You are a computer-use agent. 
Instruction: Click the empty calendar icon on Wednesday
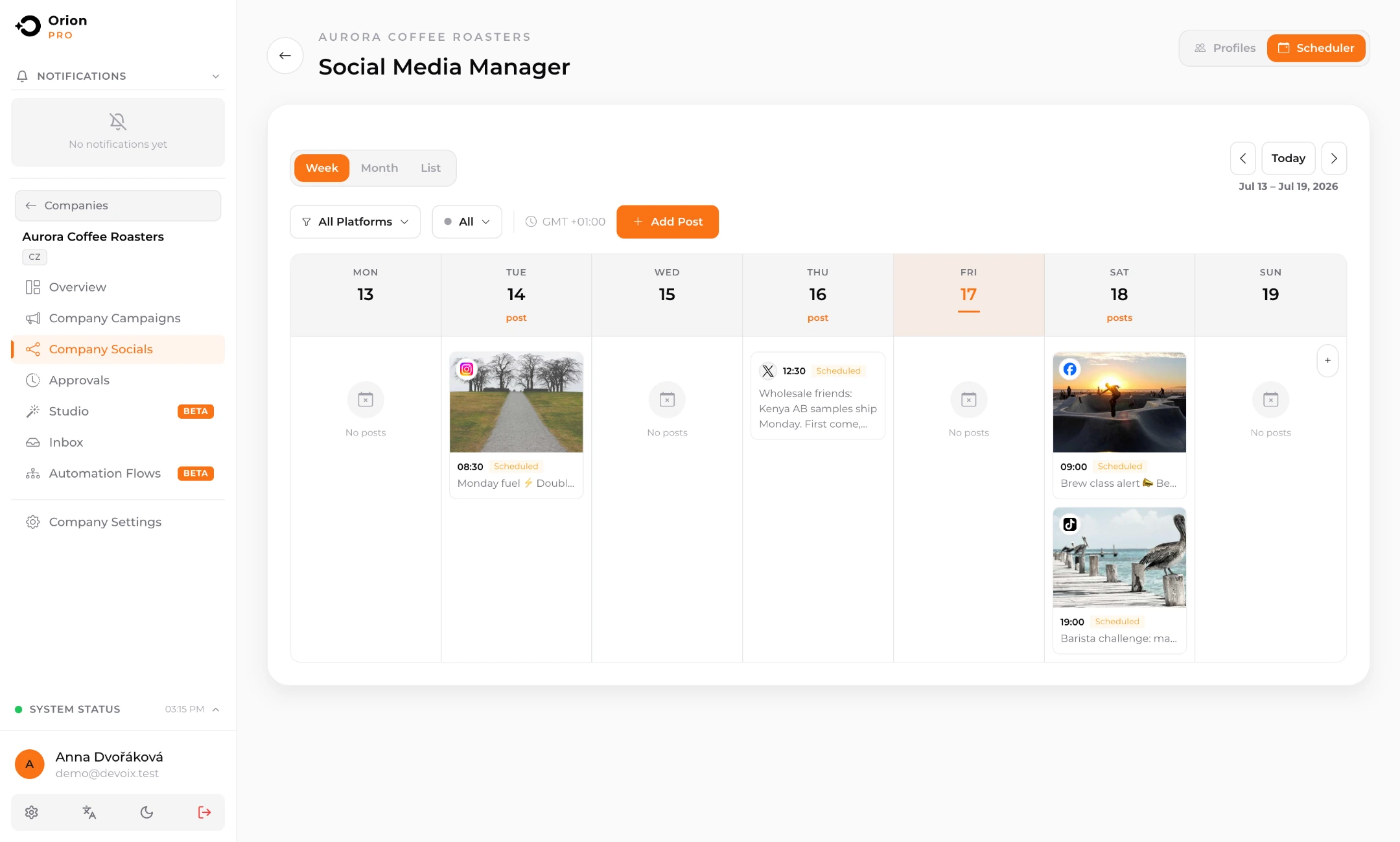(x=667, y=399)
